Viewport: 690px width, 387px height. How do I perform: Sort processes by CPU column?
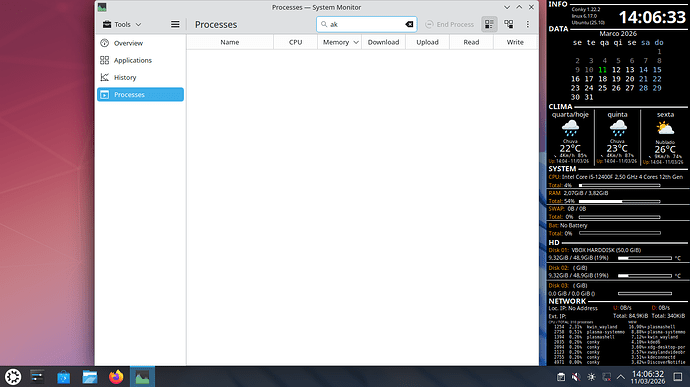click(x=295, y=42)
